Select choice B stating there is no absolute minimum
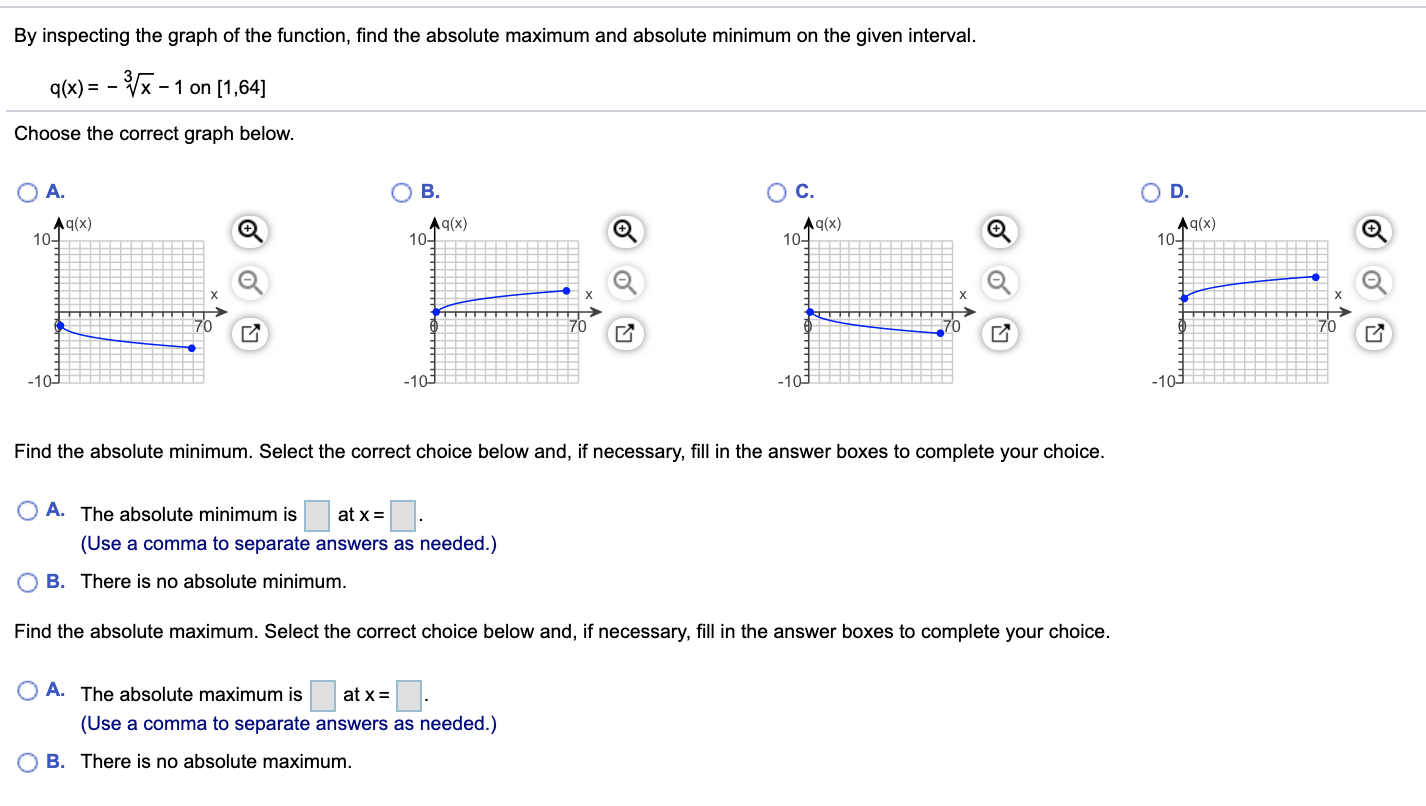 pyautogui.click(x=27, y=582)
